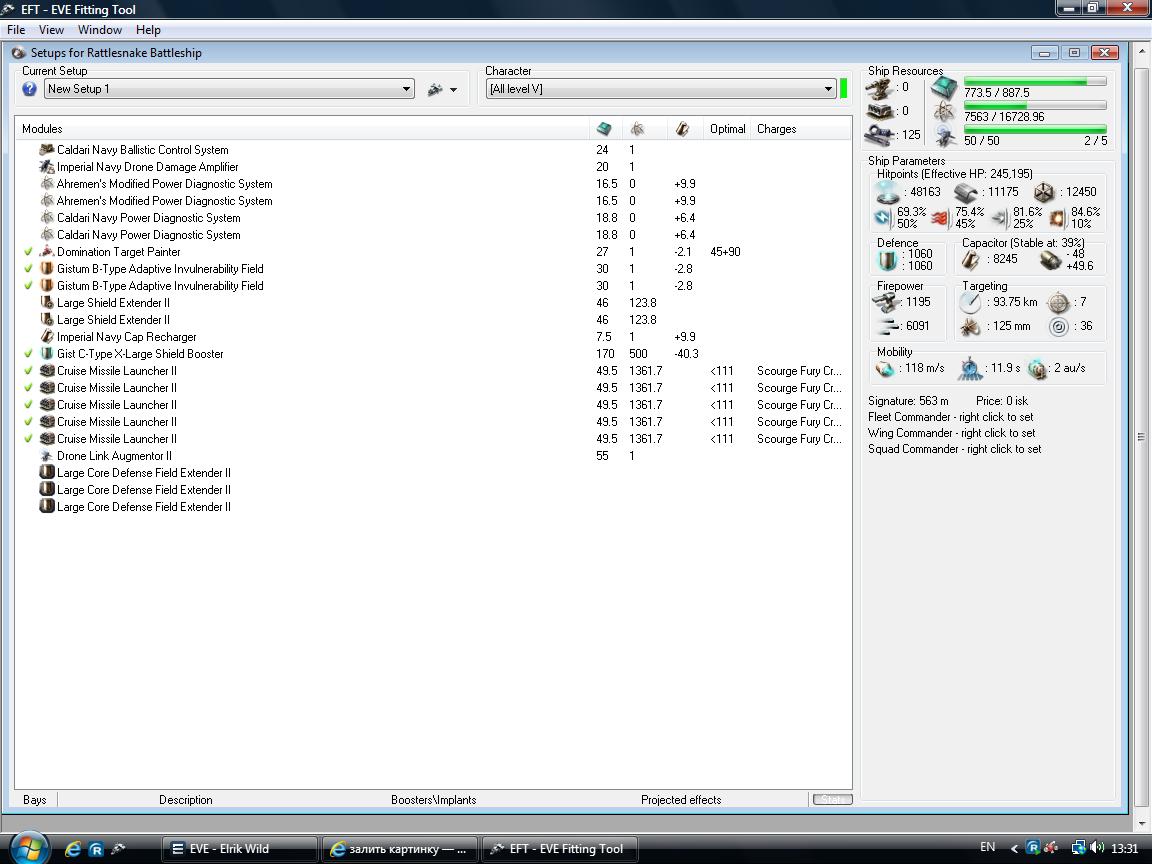Screen dimensions: 1152x864
Task: Switch to the Description tab
Action: (186, 799)
